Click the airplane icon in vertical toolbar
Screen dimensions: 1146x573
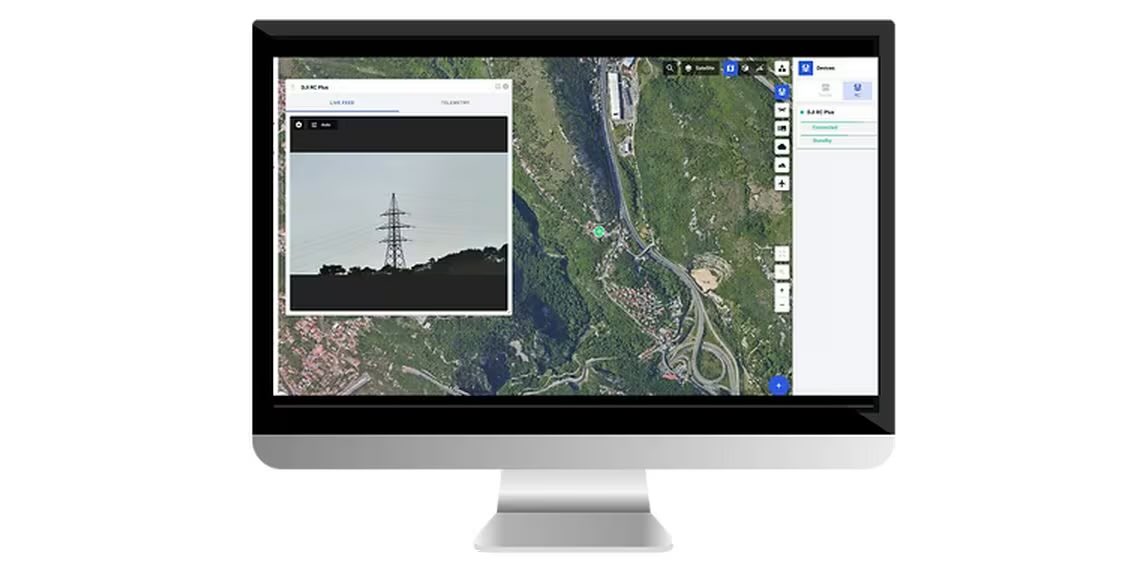click(782, 183)
